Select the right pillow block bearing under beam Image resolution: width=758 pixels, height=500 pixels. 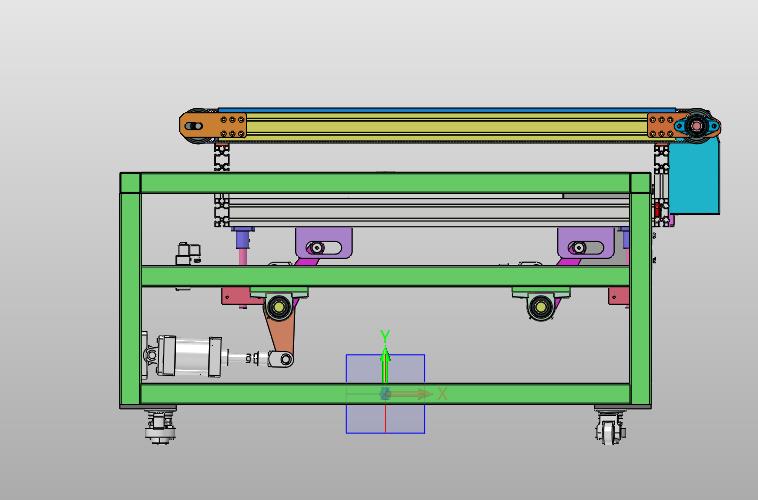click(541, 303)
